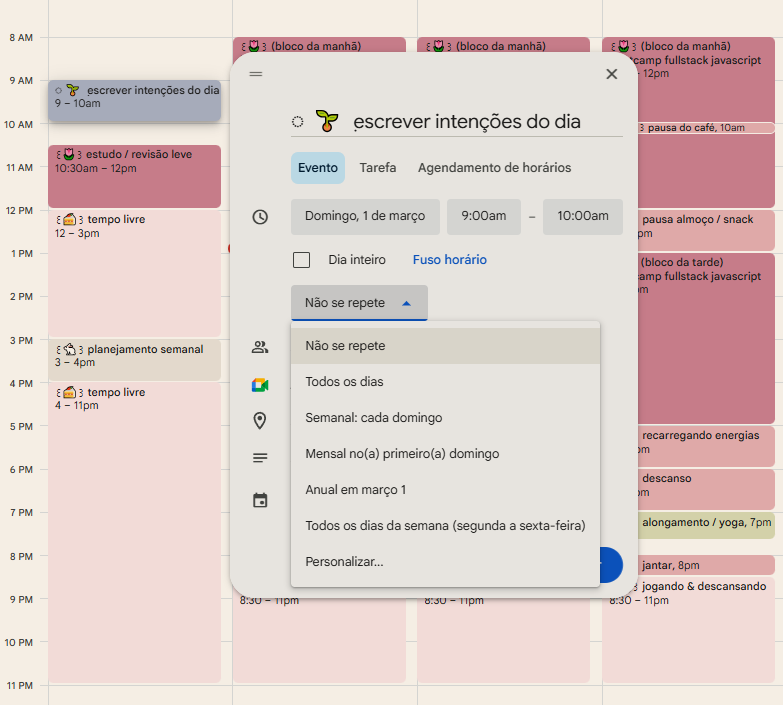Click the cake emoji on 12 – 3pm event
This screenshot has height=705, width=783.
(69, 219)
